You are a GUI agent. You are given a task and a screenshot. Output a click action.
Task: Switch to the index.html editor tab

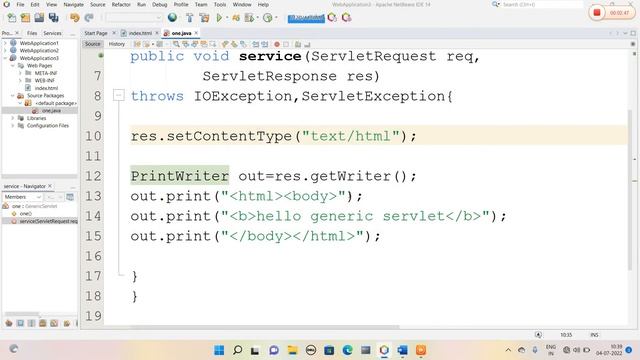pyautogui.click(x=140, y=33)
